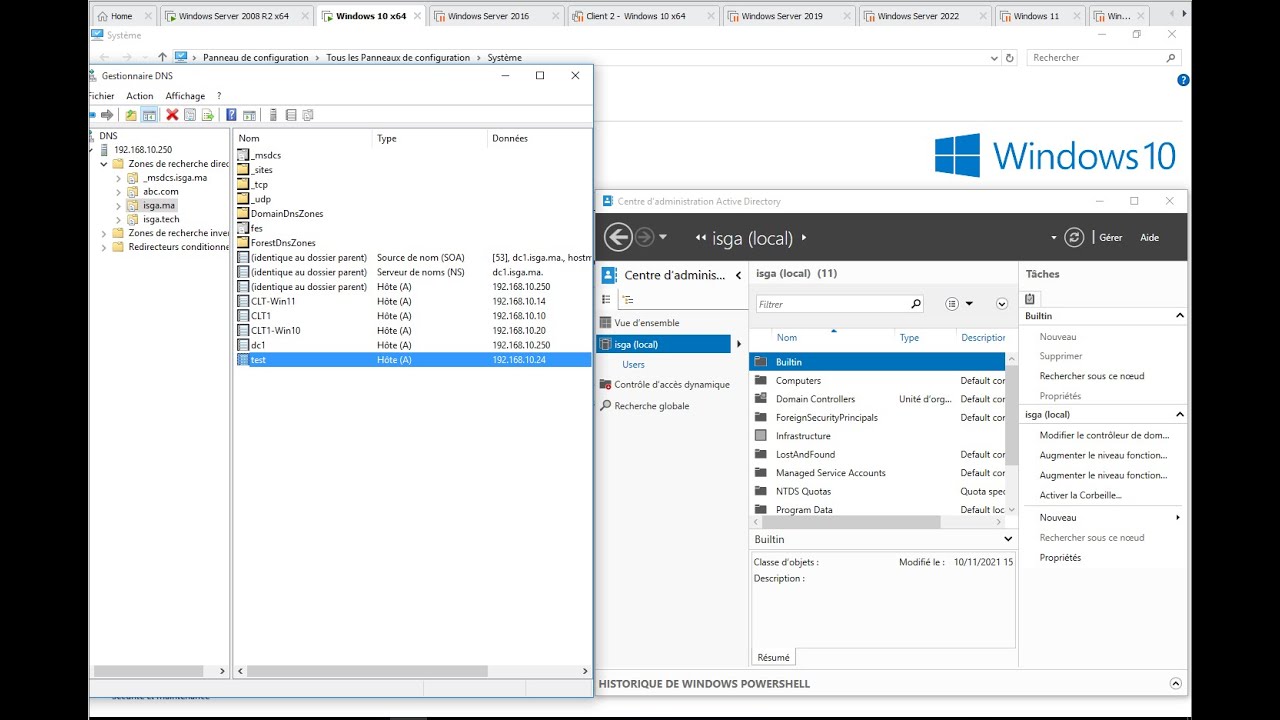Click the last icon in DNS toolbar

click(308, 115)
